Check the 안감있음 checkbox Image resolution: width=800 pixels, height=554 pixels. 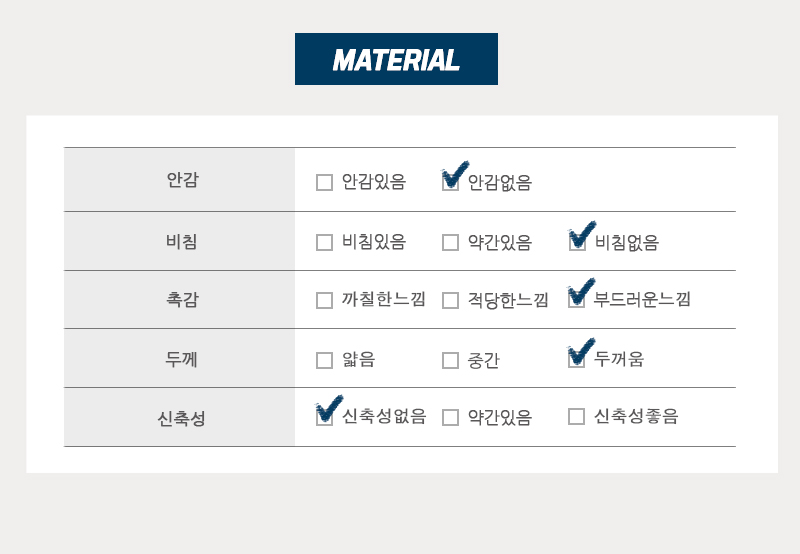pyautogui.click(x=324, y=182)
